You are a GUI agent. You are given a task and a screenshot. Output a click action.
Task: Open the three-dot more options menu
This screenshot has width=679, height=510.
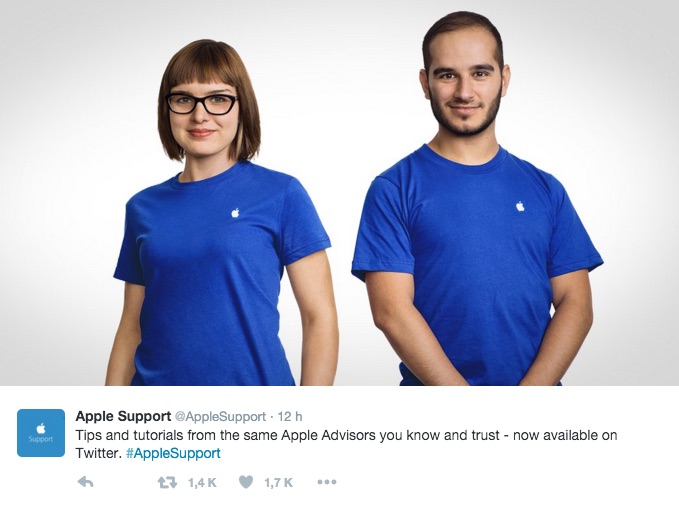pos(327,482)
